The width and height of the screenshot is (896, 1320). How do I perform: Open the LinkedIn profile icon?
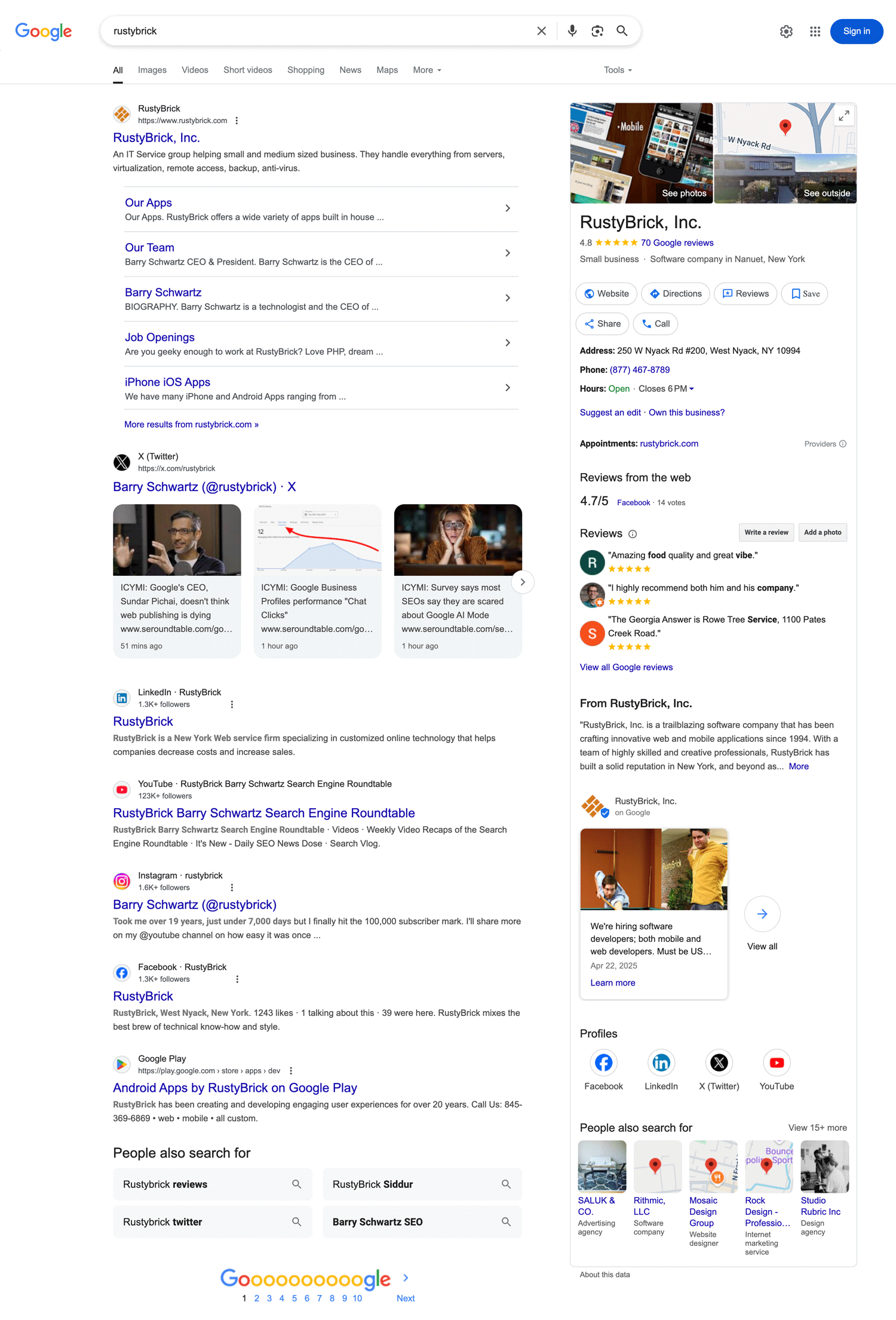pyautogui.click(x=661, y=1063)
